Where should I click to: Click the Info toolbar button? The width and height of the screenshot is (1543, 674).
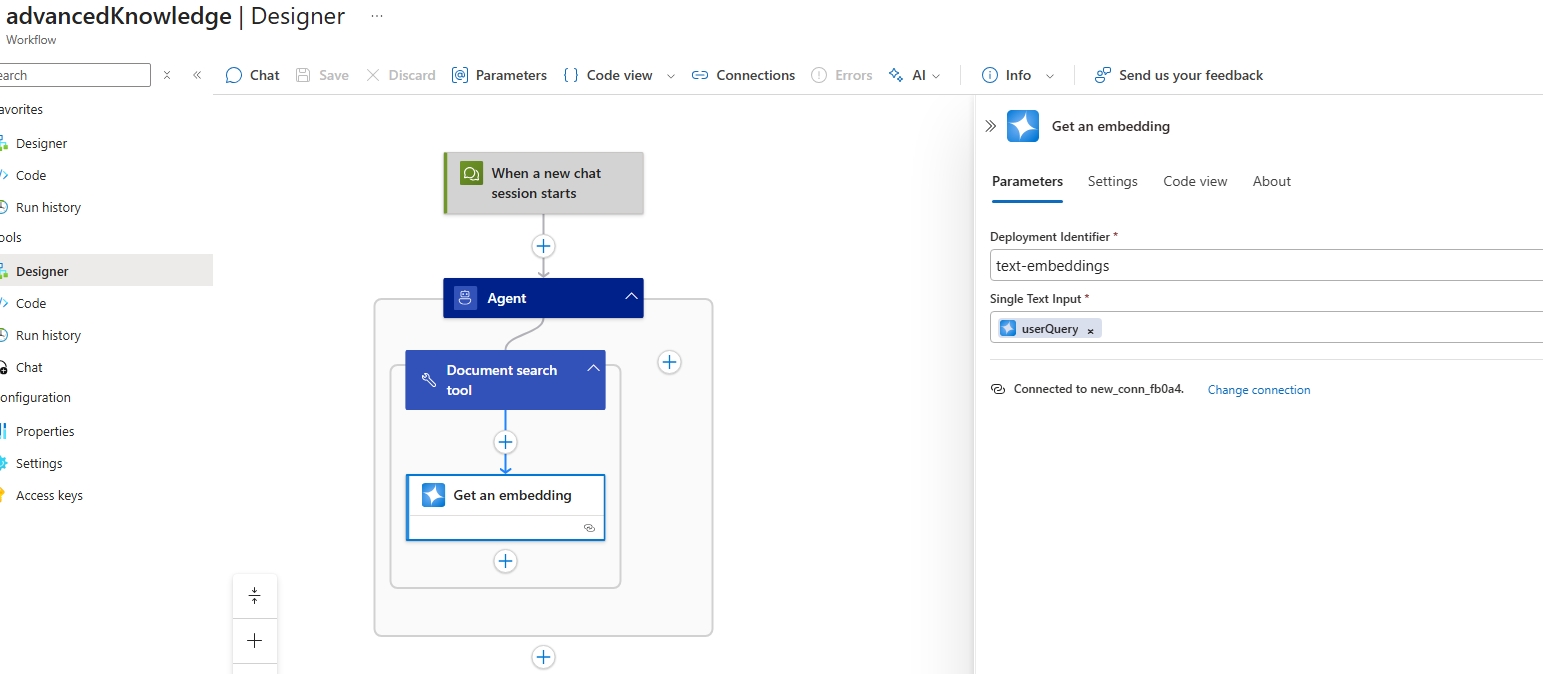point(1006,75)
